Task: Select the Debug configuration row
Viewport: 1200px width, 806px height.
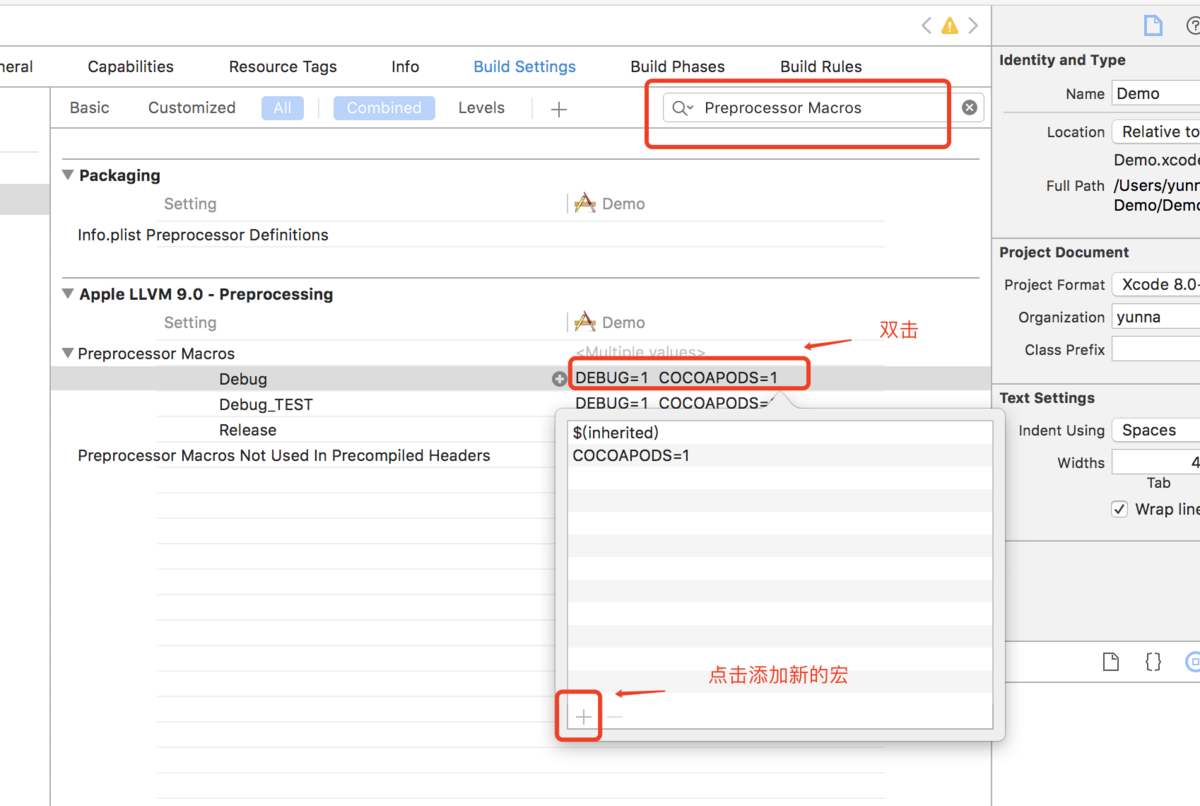Action: tap(243, 379)
